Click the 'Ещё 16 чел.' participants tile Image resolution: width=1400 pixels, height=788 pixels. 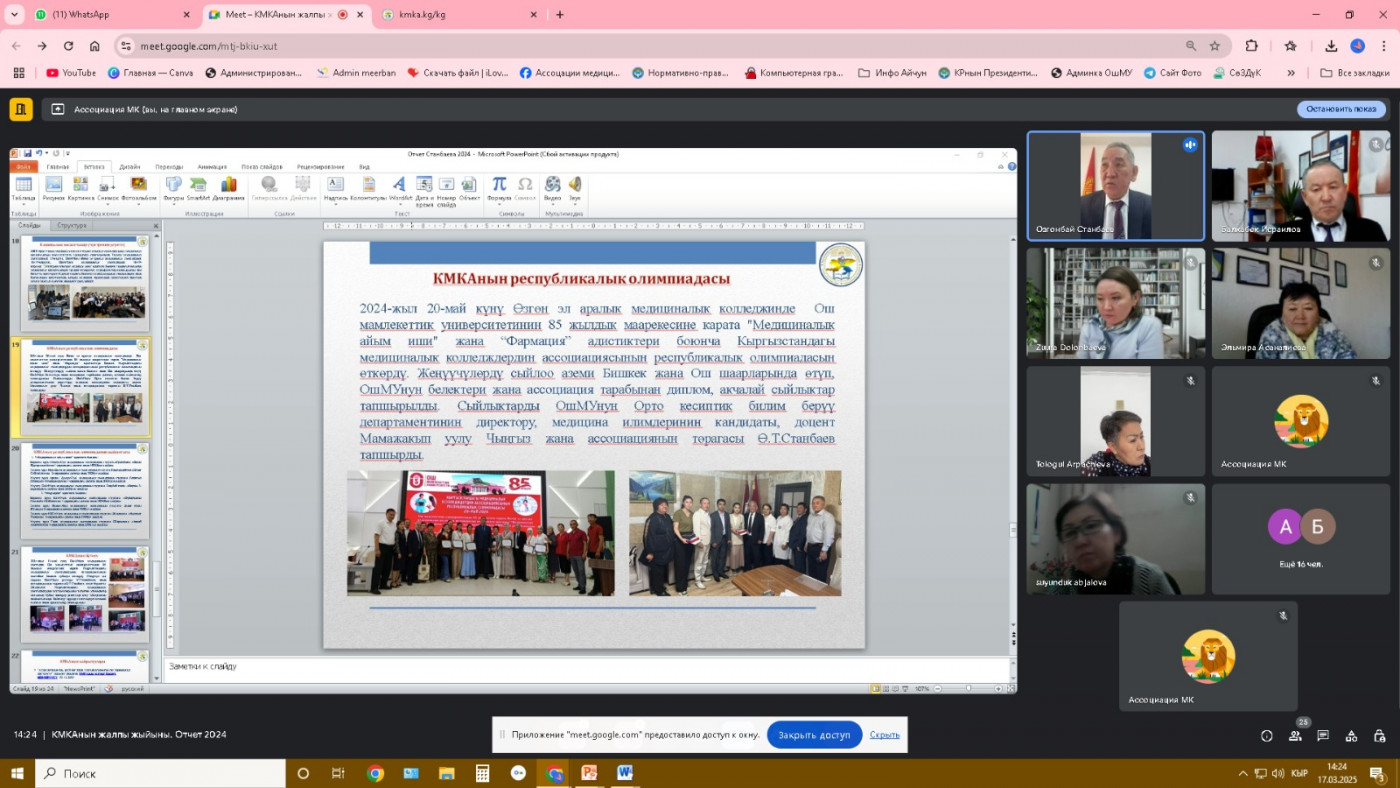point(1301,539)
